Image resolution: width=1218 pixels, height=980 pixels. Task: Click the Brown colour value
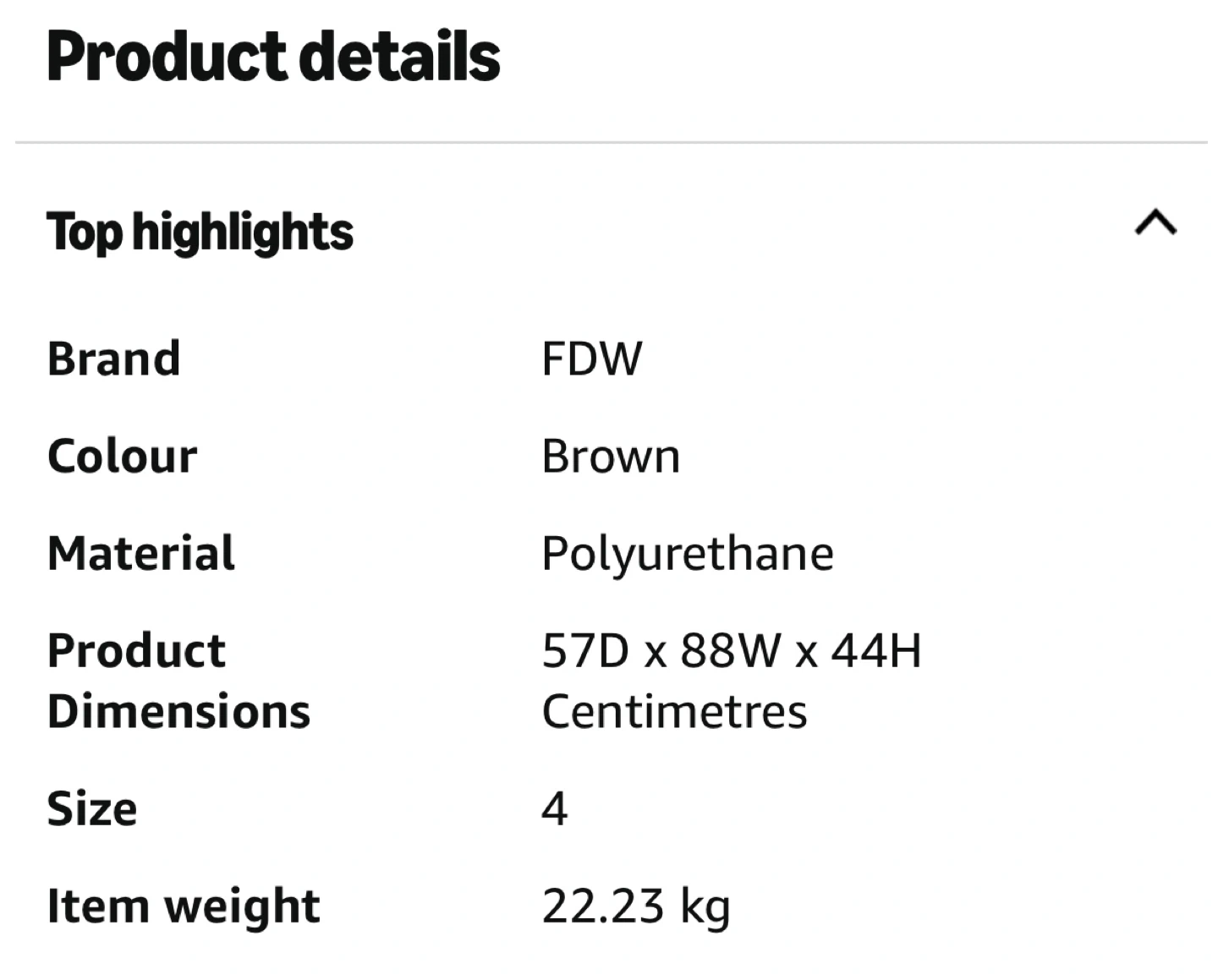click(611, 457)
